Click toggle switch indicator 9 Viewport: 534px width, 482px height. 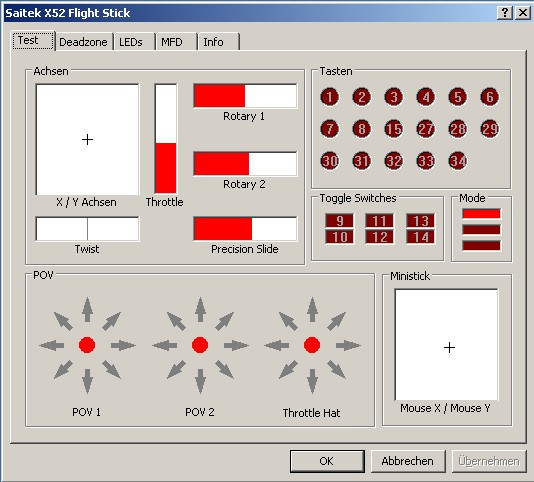coord(339,221)
